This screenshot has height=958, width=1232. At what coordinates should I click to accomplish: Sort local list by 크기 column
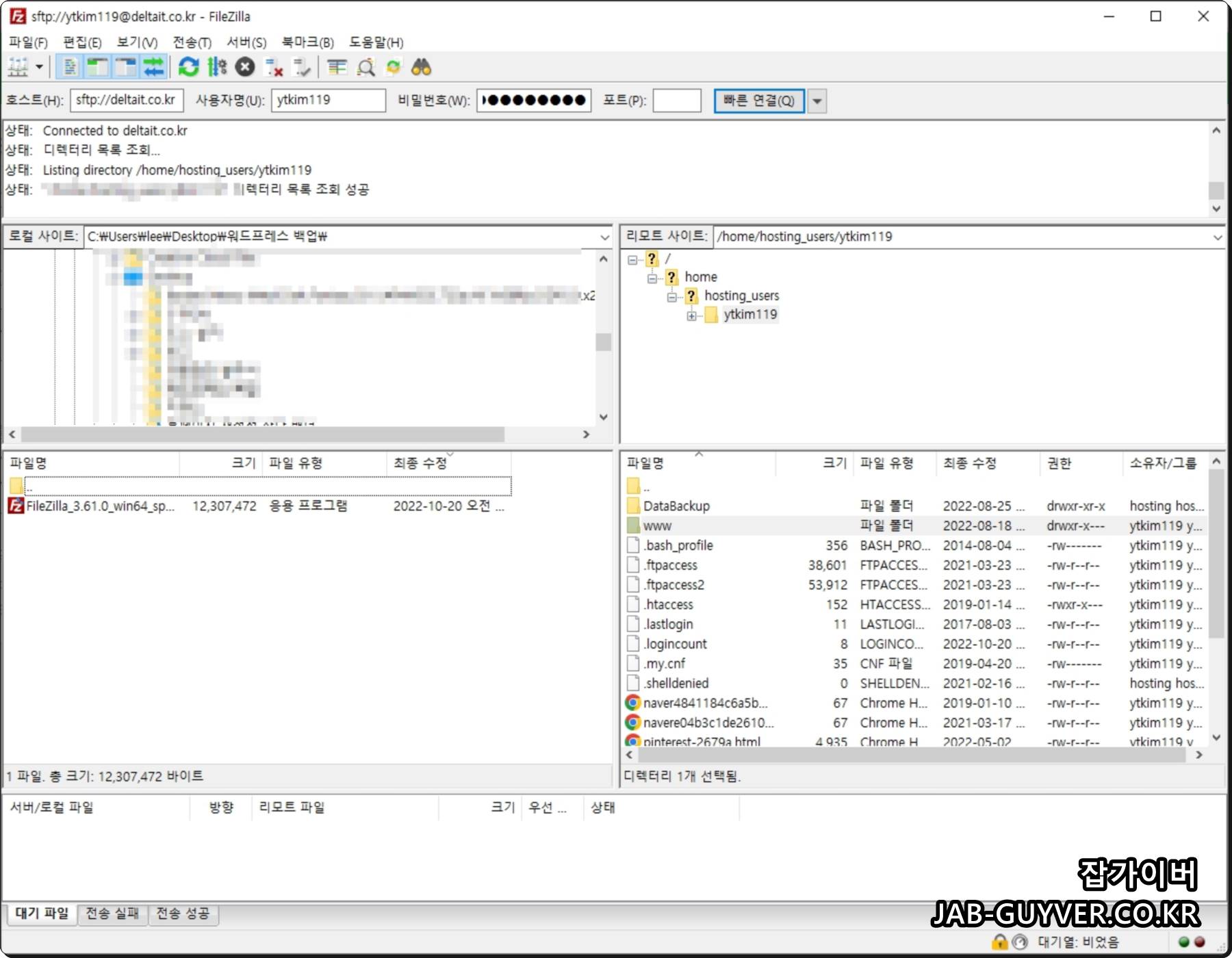click(x=220, y=463)
